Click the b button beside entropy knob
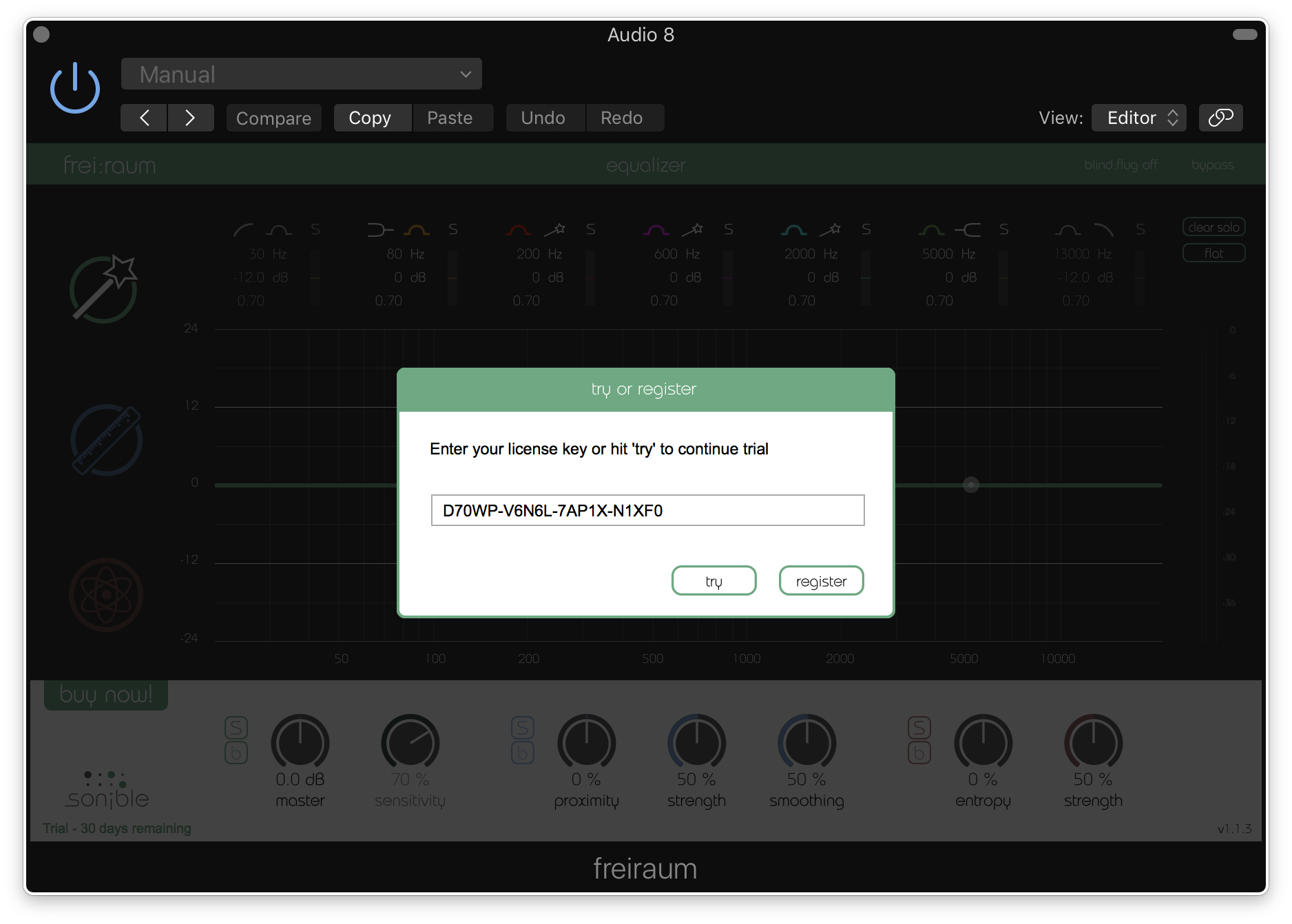This screenshot has width=1292, height=924. click(919, 753)
